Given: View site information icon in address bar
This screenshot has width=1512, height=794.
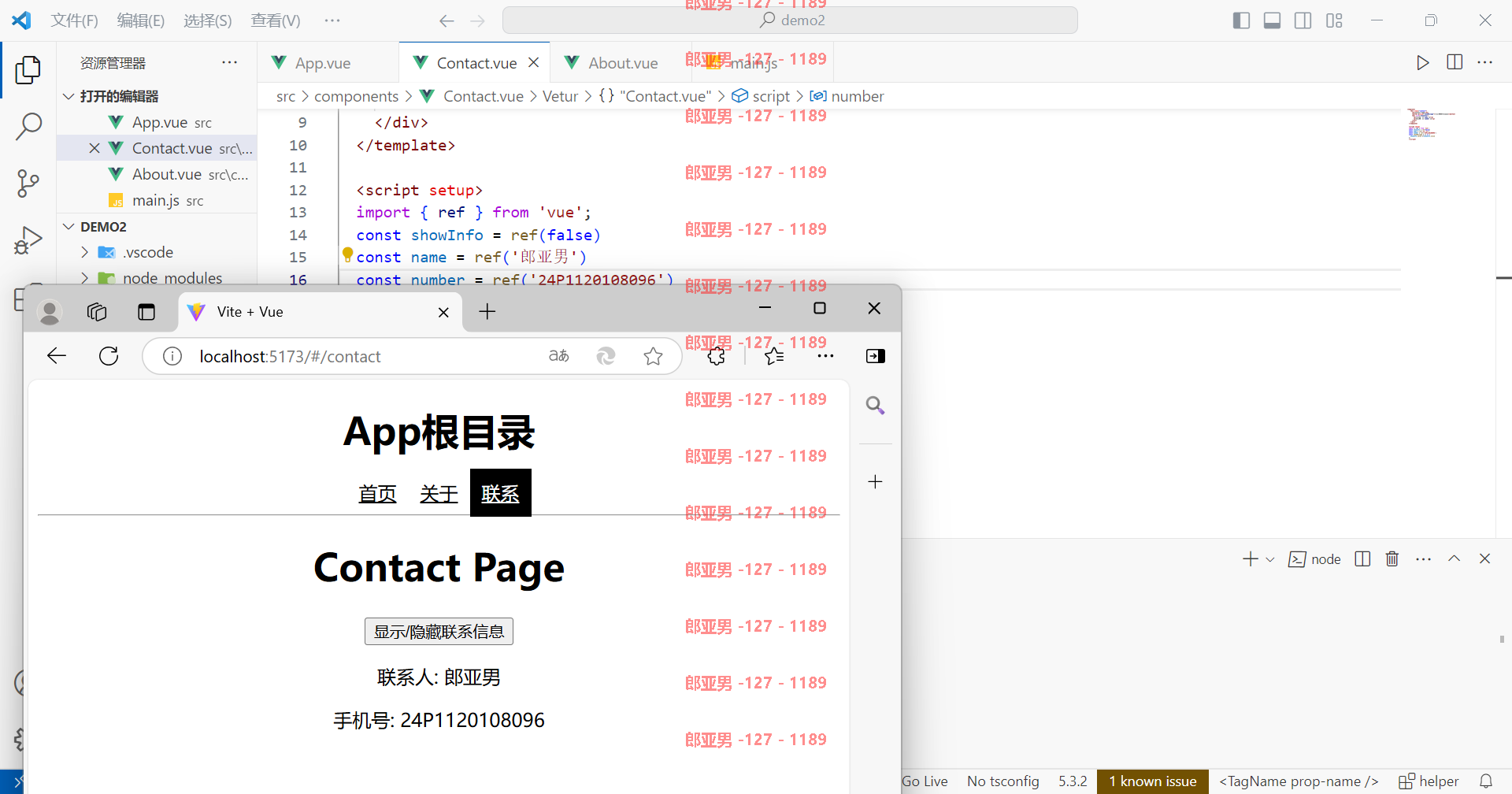Looking at the screenshot, I should pos(172,356).
